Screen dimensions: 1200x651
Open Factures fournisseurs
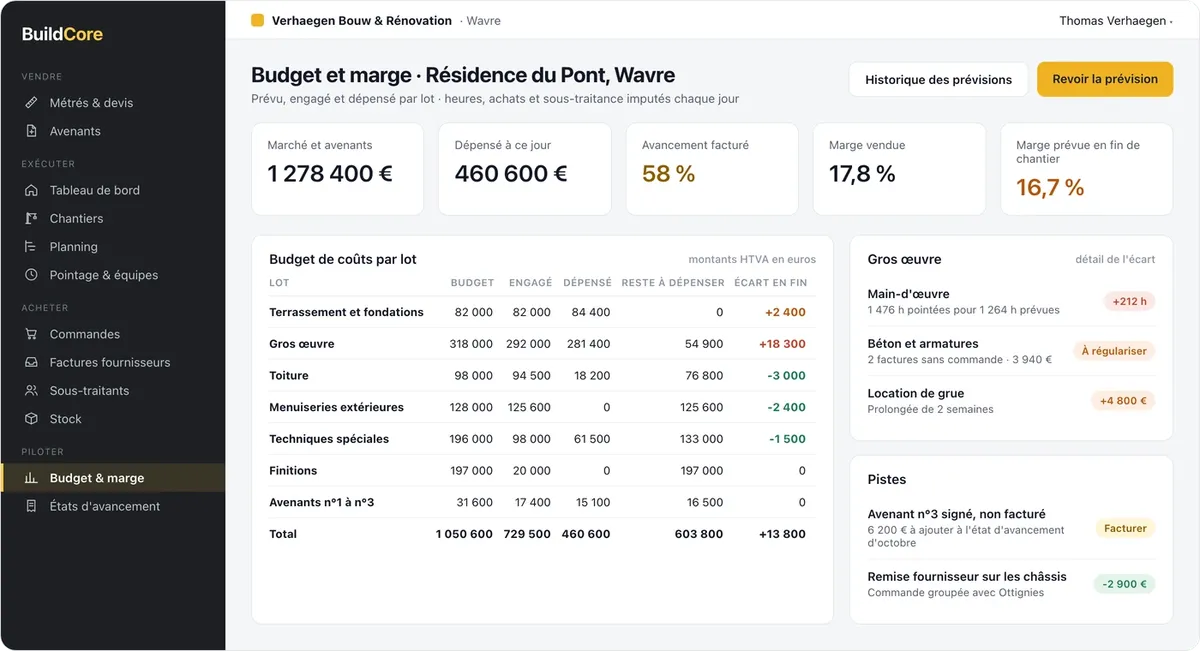[x=113, y=362]
